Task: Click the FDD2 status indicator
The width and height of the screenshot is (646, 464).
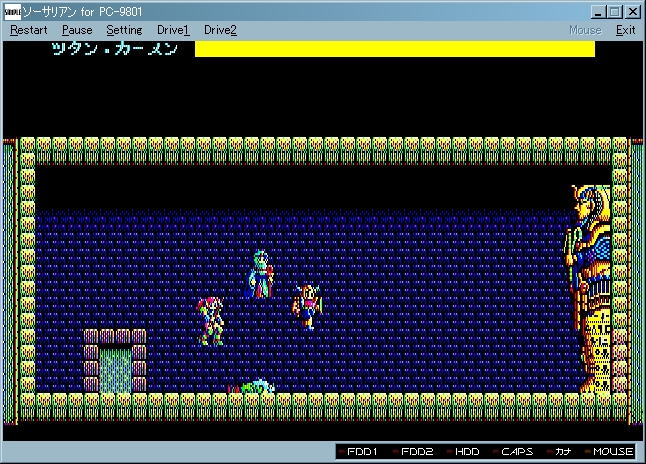Action: [413, 452]
